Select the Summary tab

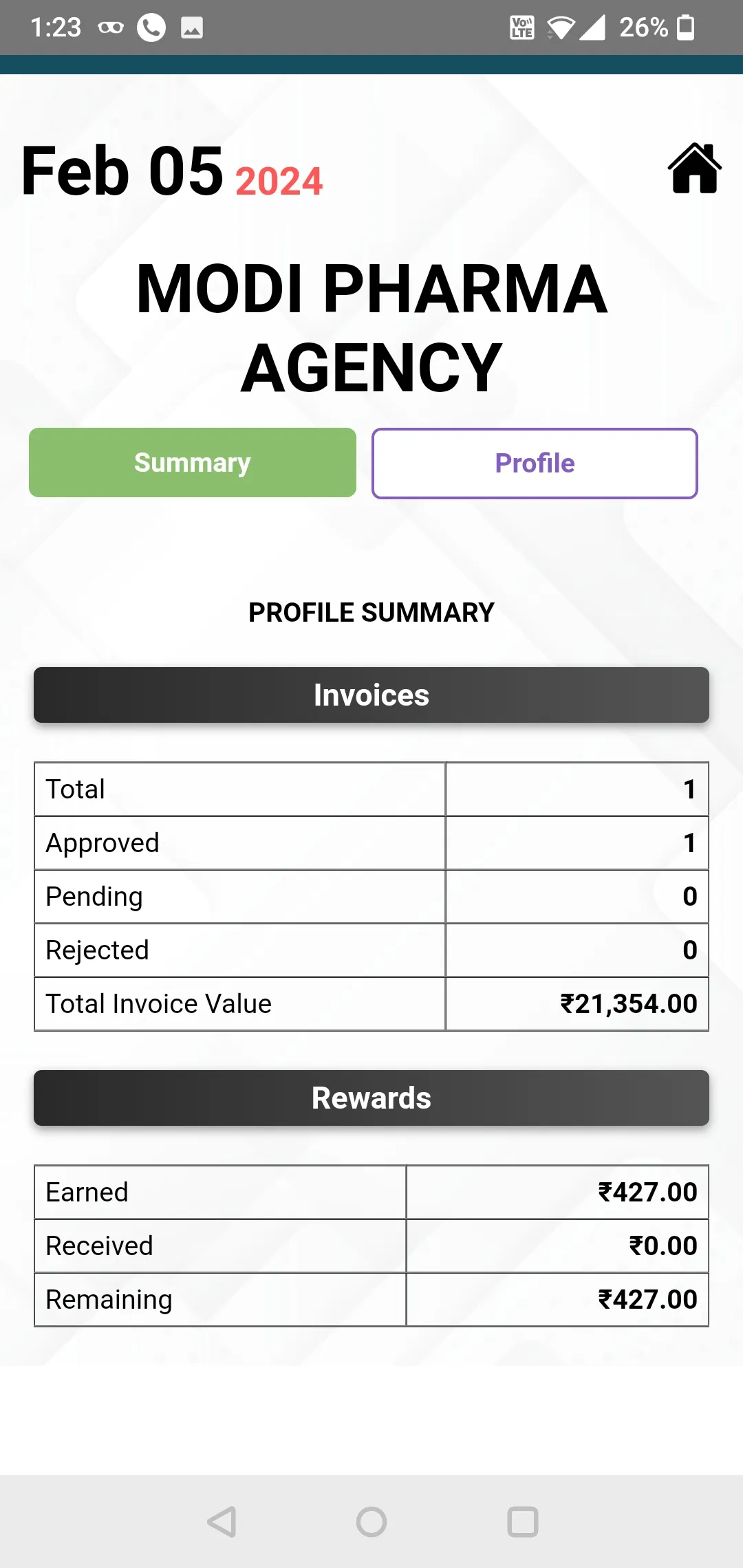[x=193, y=462]
